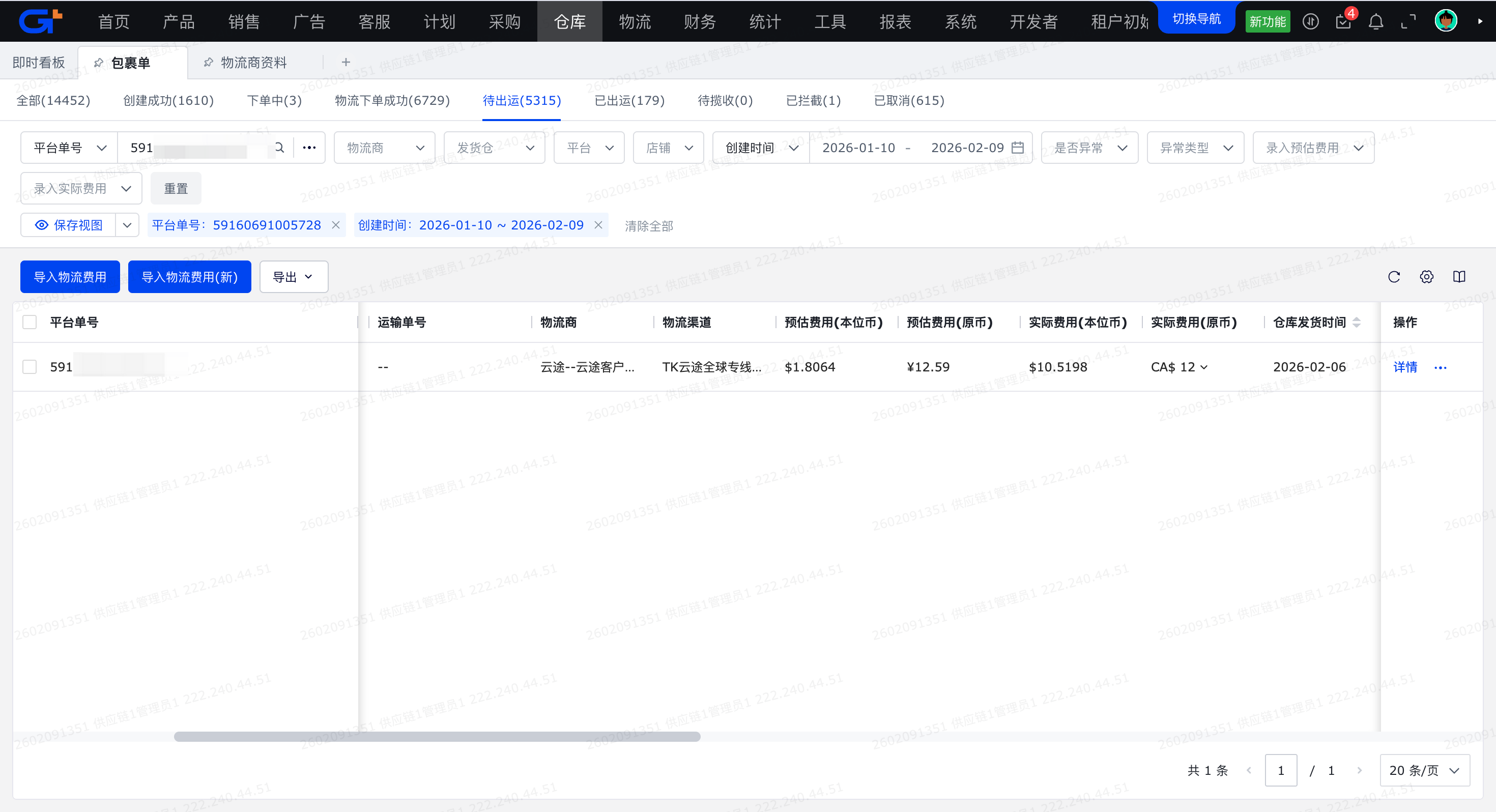Toggle sort on 仓库发货时间 column
Screen dimensions: 1496x812
click(x=1356, y=323)
